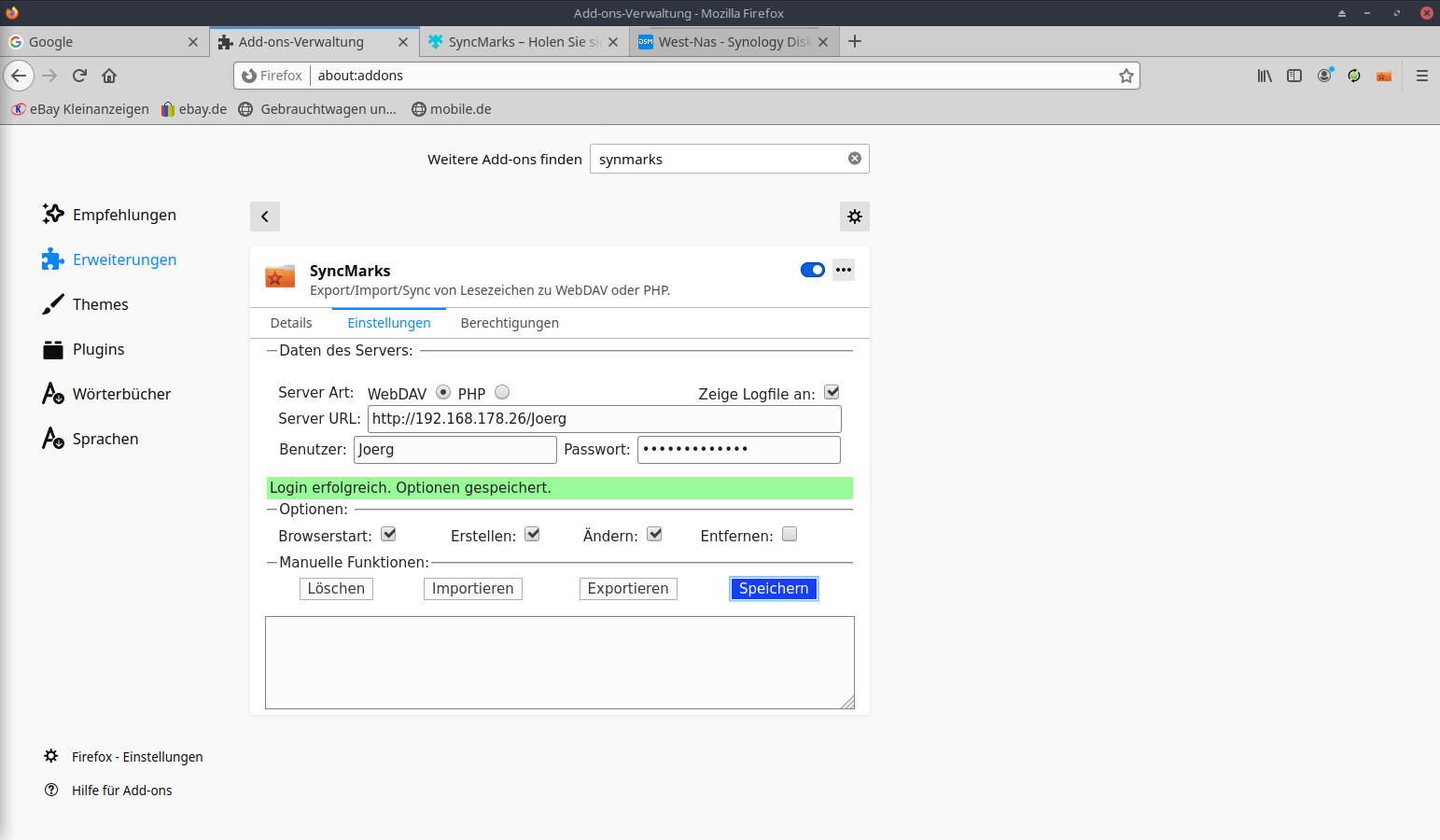Toggle the Erstellen checkbox

533,534
